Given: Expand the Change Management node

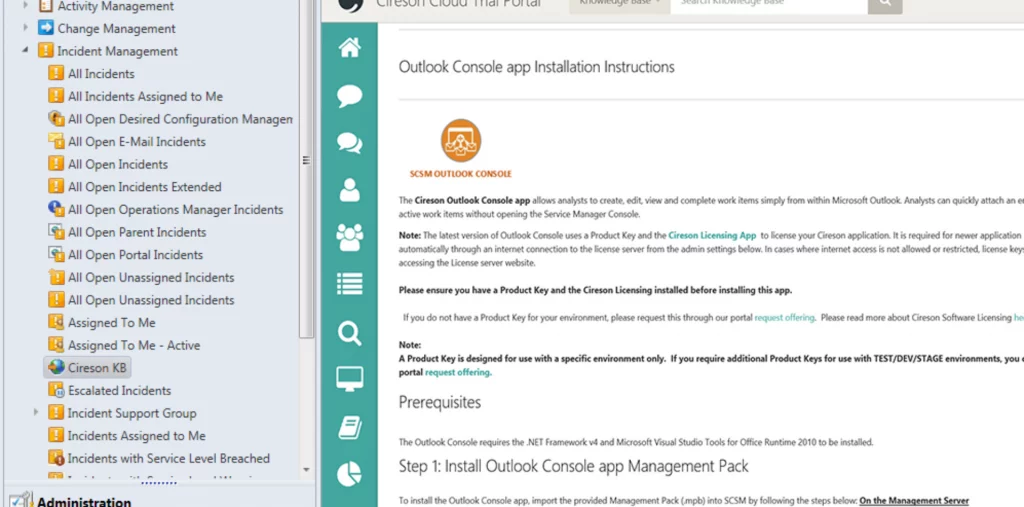Looking at the screenshot, I should point(25,28).
